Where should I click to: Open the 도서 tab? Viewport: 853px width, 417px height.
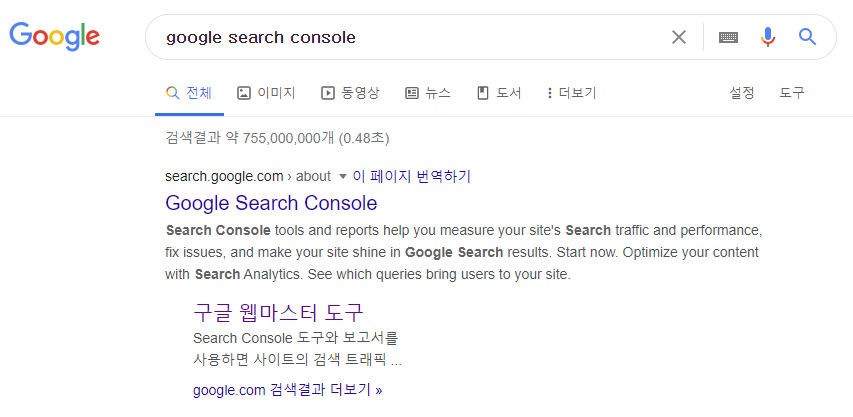point(499,93)
